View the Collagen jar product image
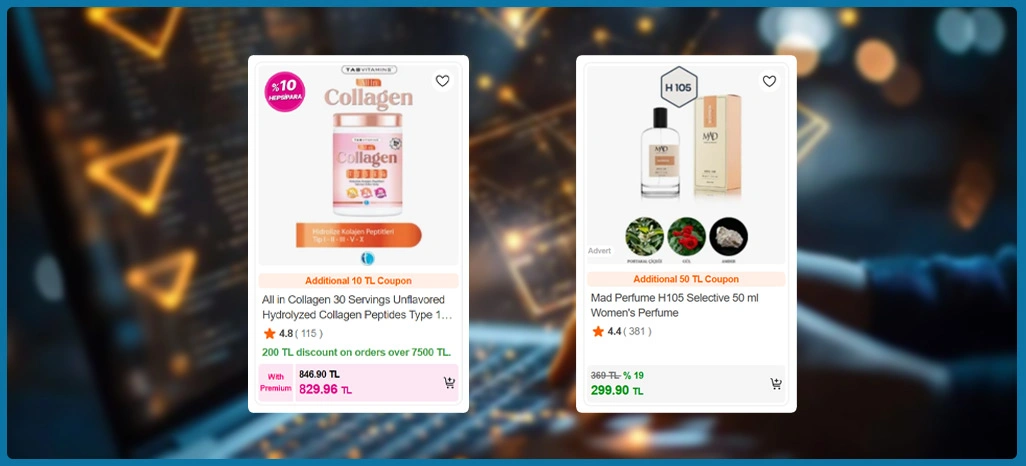Screen dimensions: 1026x466 click(x=367, y=165)
